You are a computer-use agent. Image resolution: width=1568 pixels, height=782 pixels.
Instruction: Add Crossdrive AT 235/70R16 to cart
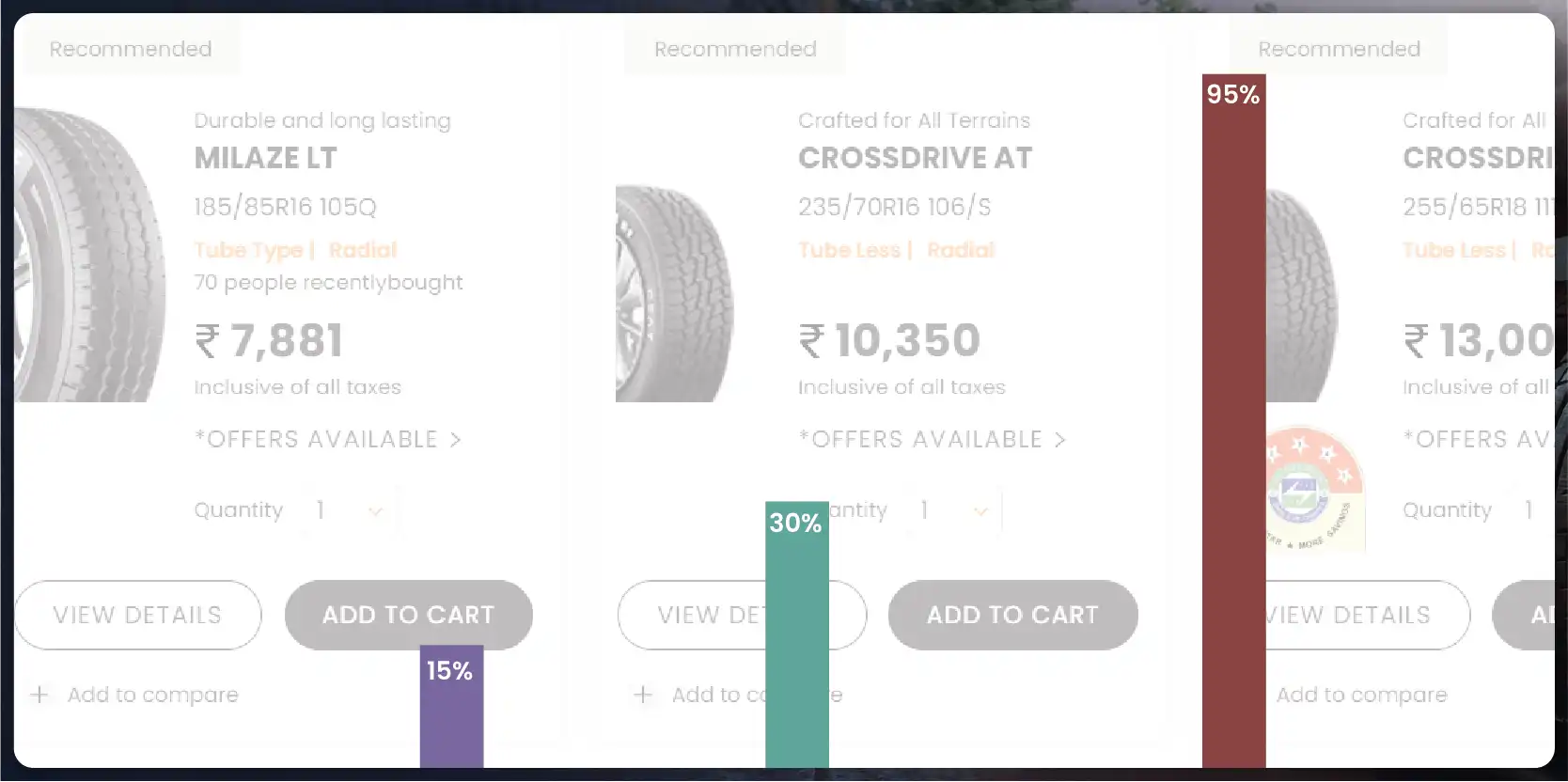click(x=1013, y=615)
